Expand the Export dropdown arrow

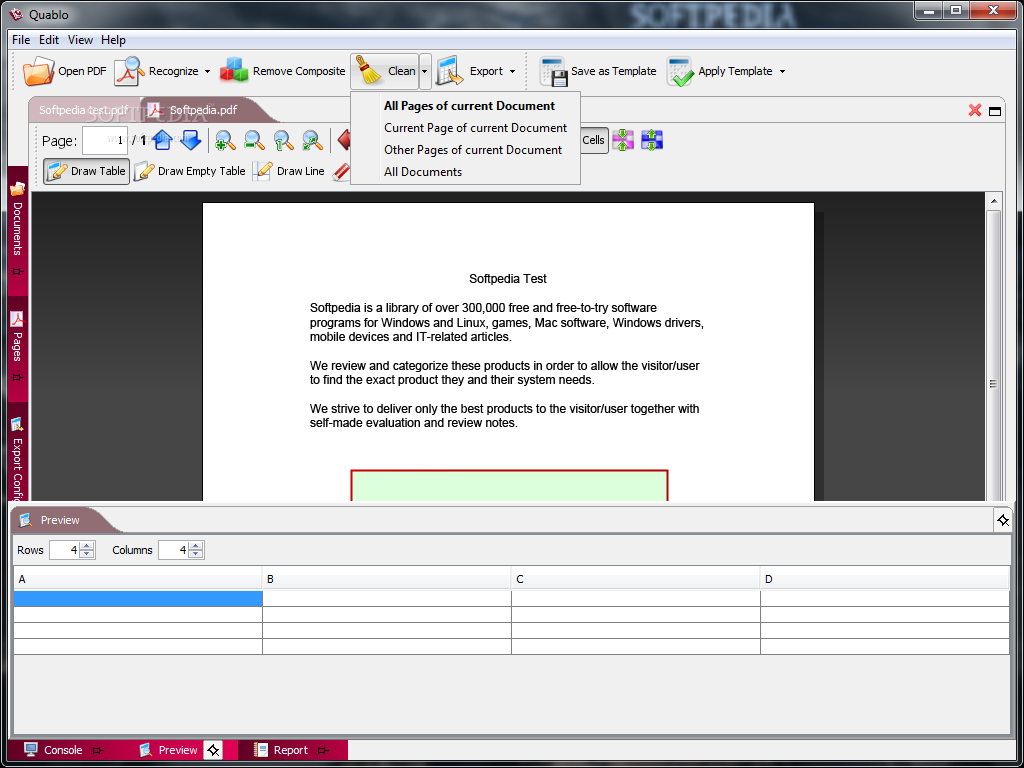(512, 71)
